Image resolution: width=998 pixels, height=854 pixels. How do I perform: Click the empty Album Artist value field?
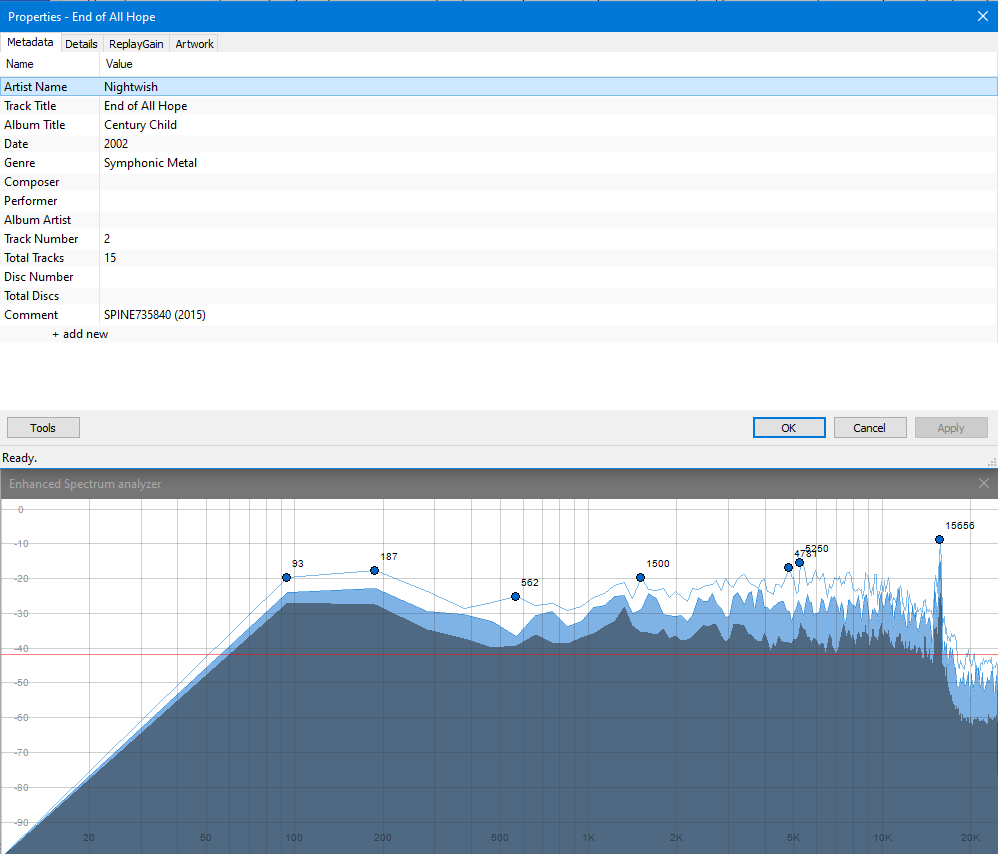548,220
